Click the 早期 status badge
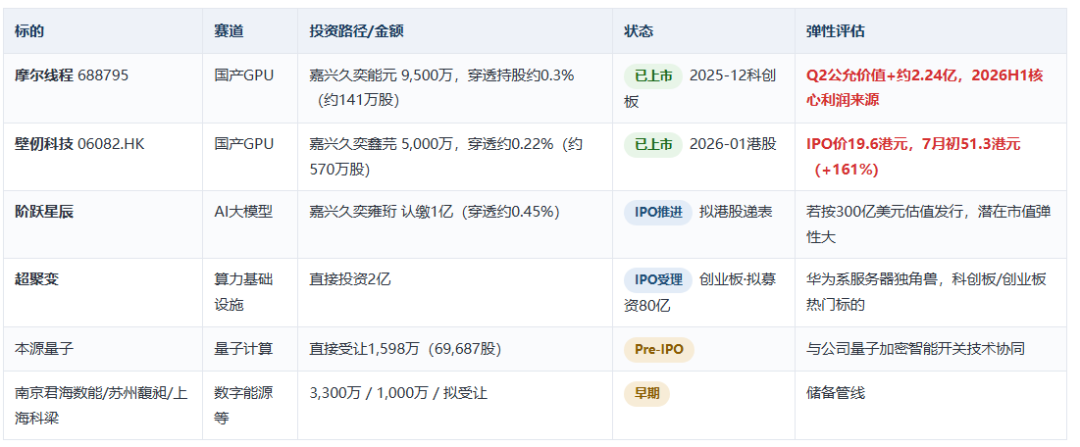1080x447 pixels. coord(647,394)
